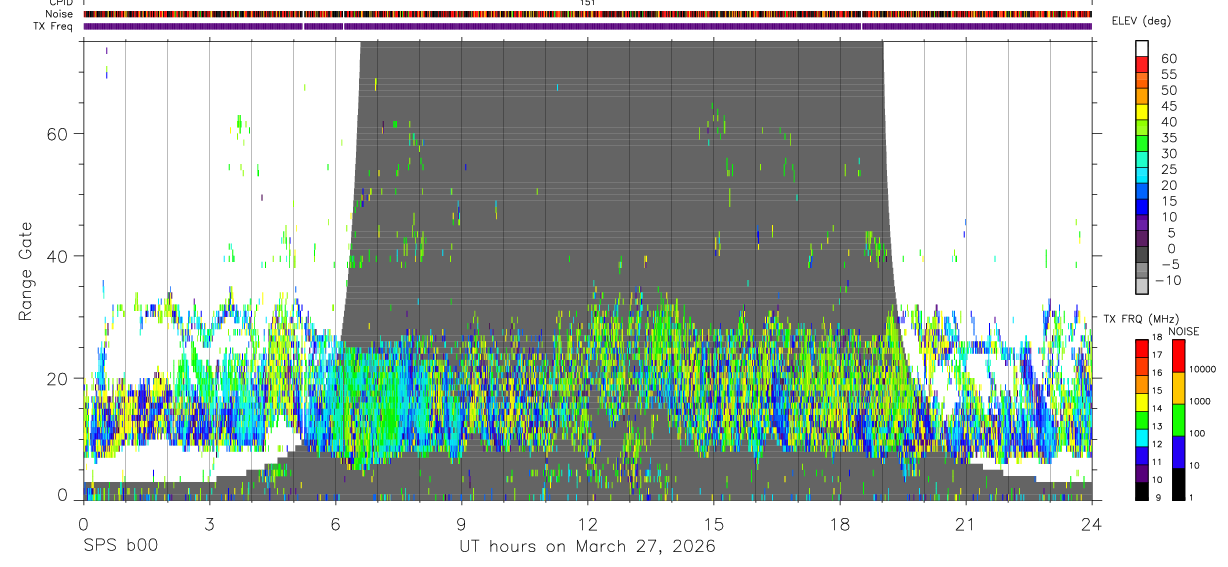This screenshot has width=1228, height=567.
Task: Click the x-axis tick label '18'
Action: point(839,523)
